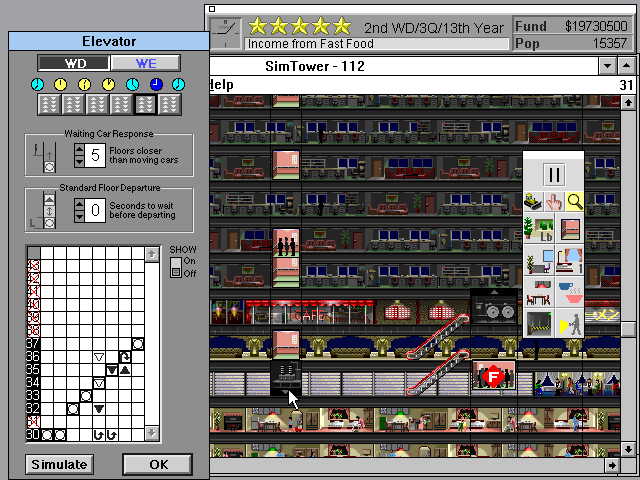
Task: Toggle elevator service for floor 33
Action: tap(33, 396)
